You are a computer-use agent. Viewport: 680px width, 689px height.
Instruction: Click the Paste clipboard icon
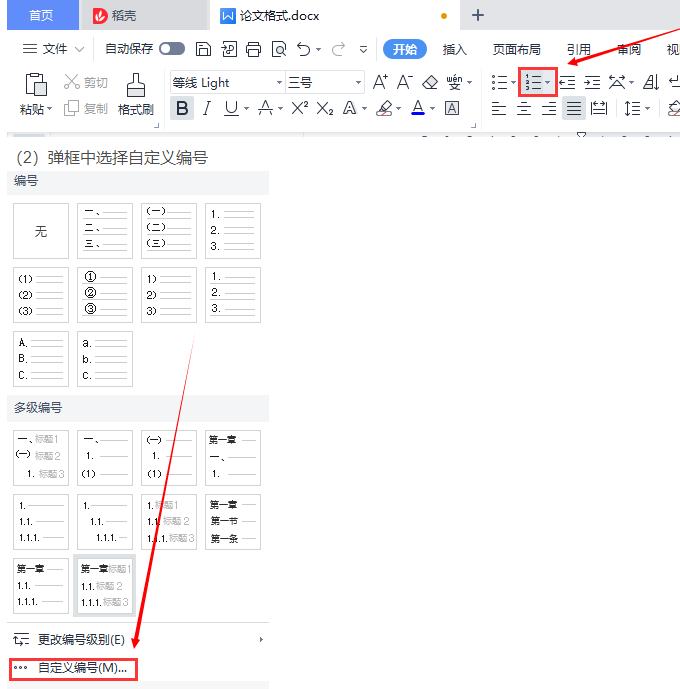tap(36, 84)
